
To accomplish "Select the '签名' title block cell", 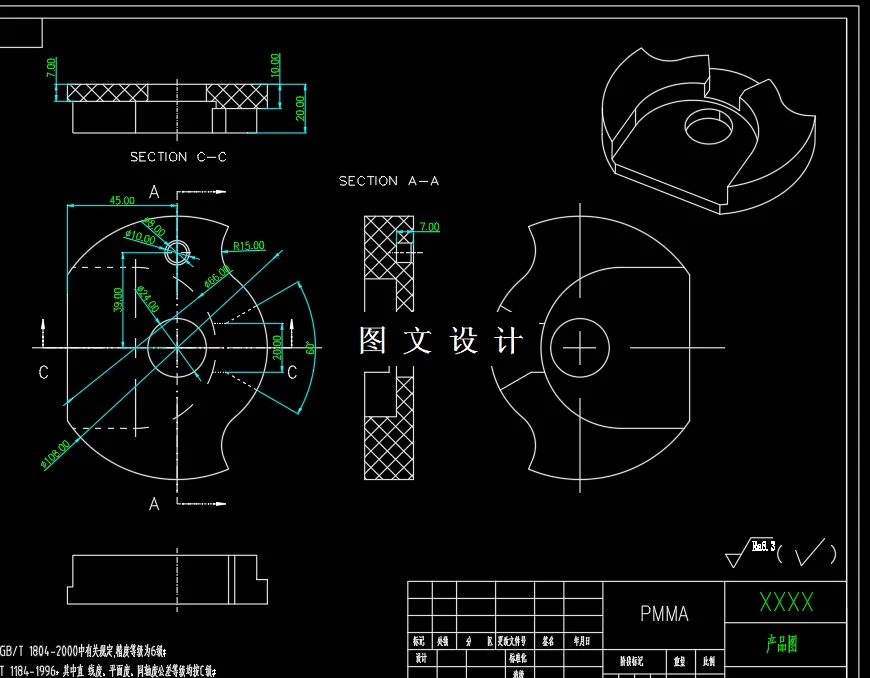I will coord(548,641).
